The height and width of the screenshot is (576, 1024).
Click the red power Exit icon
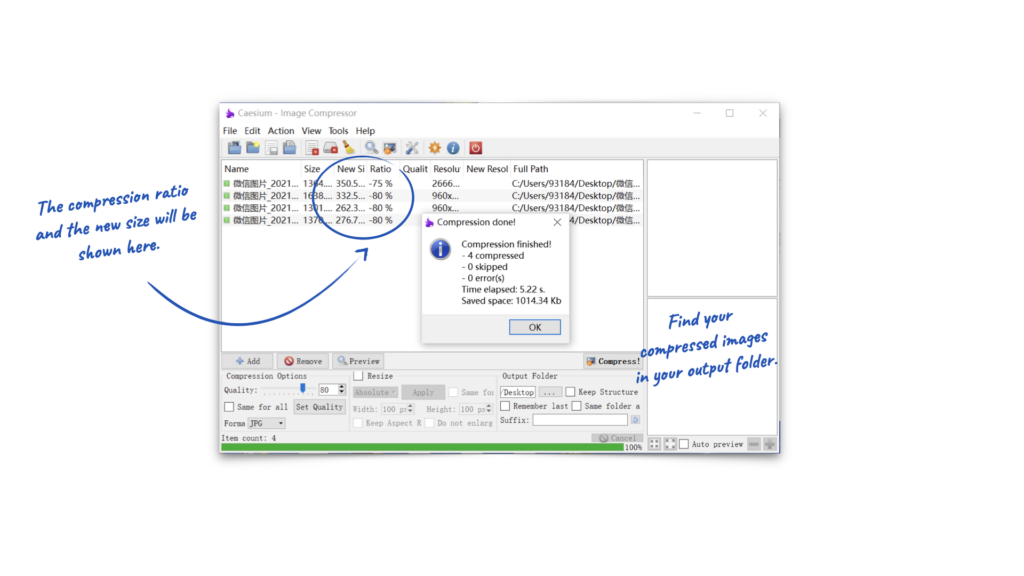pyautogui.click(x=475, y=148)
